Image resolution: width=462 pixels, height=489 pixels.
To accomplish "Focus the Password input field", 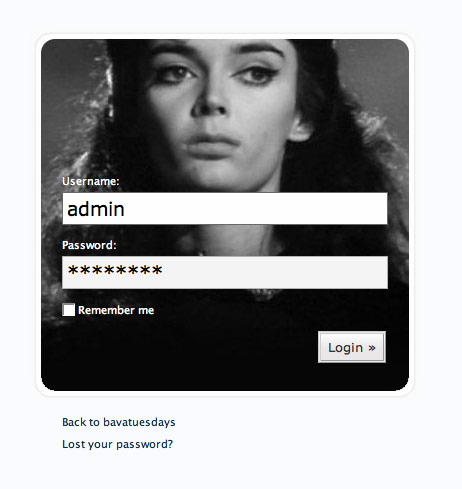I will (225, 272).
